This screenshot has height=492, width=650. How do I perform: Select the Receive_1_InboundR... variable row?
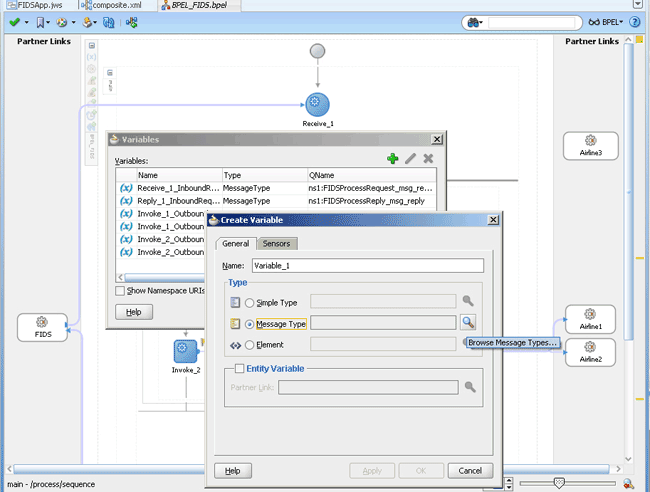(x=276, y=188)
